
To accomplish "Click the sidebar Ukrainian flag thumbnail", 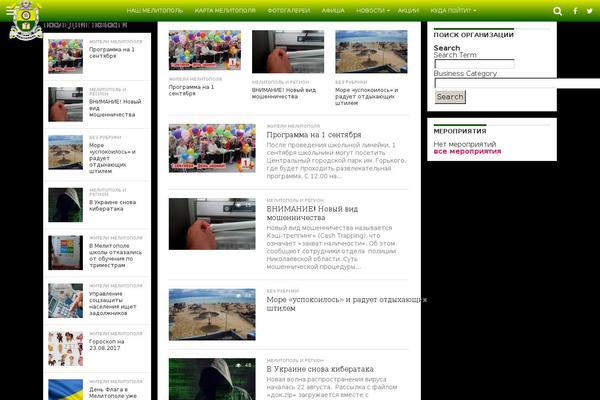I will point(65,390).
